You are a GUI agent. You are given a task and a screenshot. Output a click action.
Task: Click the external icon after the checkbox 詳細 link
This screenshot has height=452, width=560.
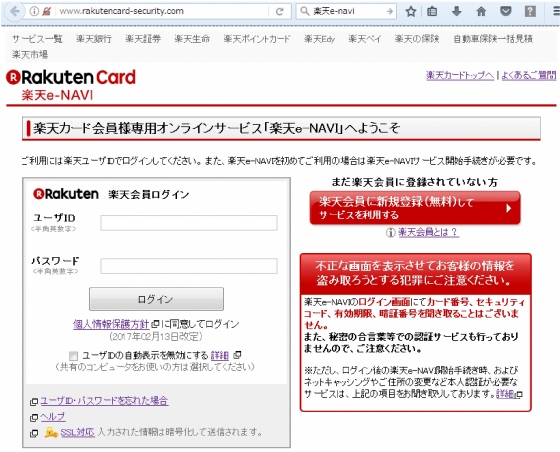[x=237, y=355]
